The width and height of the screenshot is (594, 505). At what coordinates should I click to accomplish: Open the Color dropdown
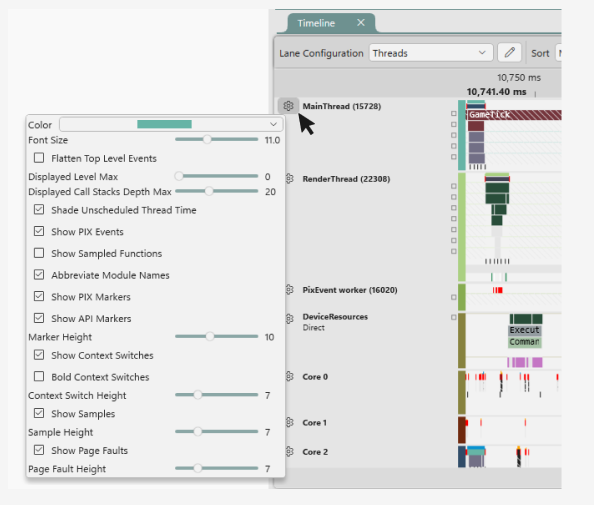pyautogui.click(x=171, y=124)
